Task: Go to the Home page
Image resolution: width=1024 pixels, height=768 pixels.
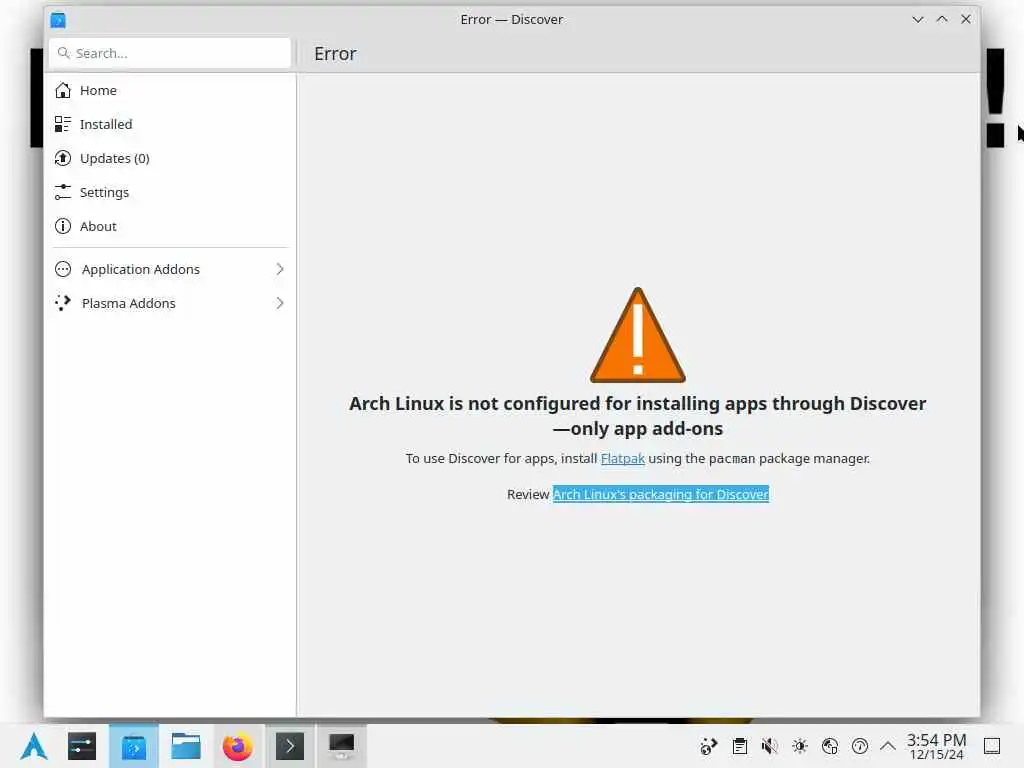Action: click(170, 90)
